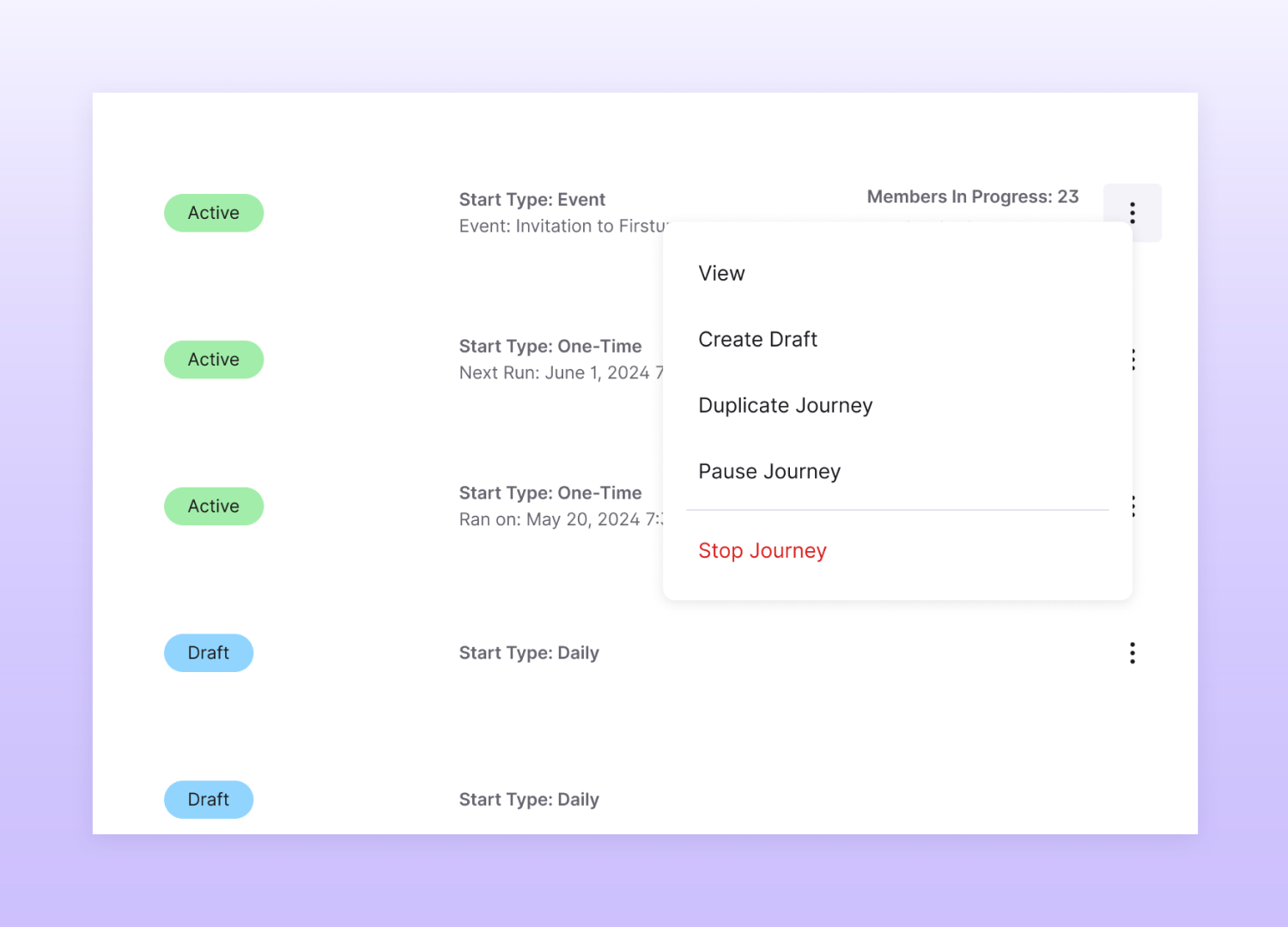Choose Create Draft in the menu

757,339
